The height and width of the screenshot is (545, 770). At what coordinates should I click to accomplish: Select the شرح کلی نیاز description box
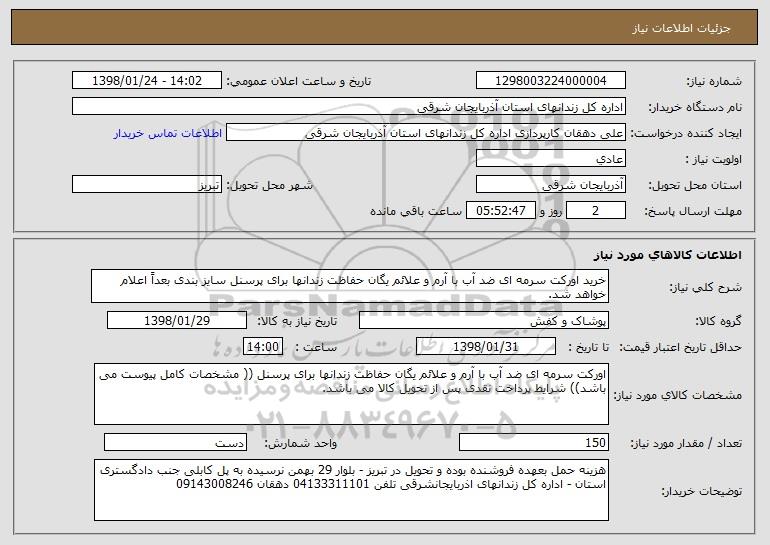point(350,286)
